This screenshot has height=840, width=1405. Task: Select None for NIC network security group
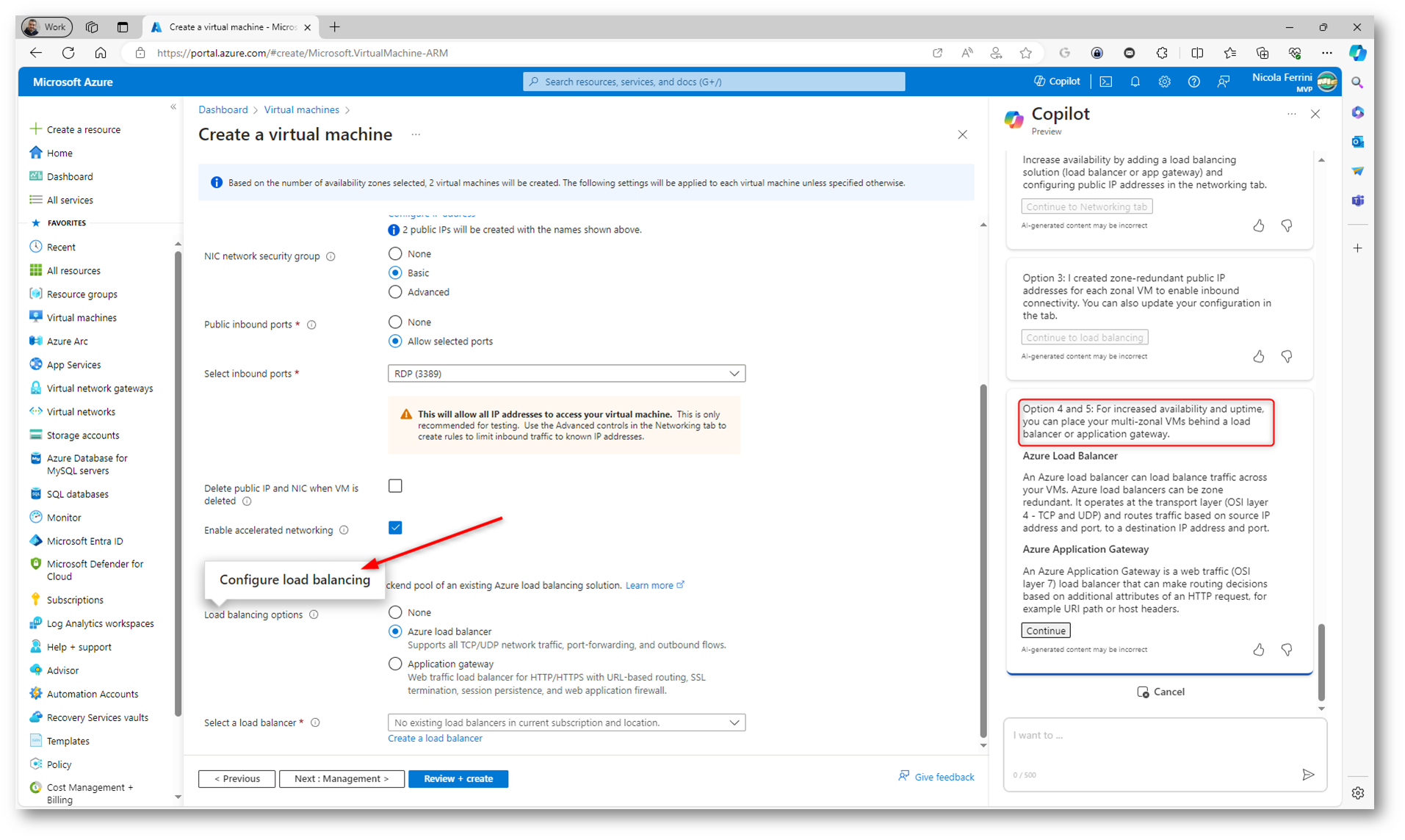395,253
